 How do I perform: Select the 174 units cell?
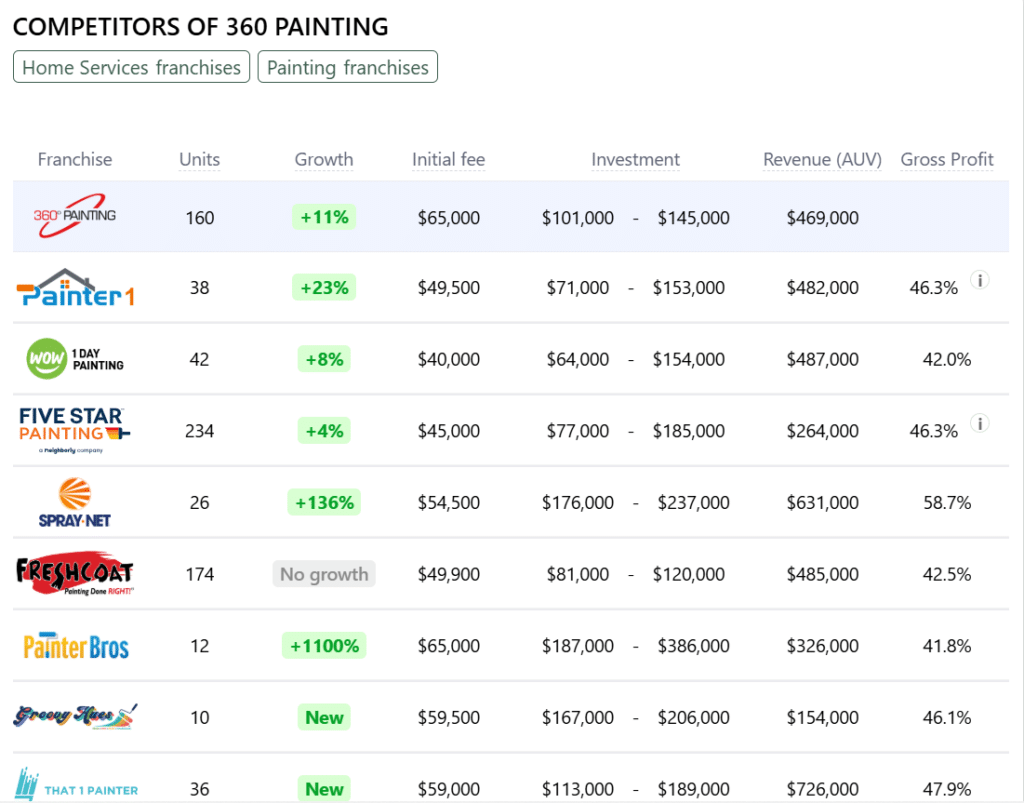point(199,574)
